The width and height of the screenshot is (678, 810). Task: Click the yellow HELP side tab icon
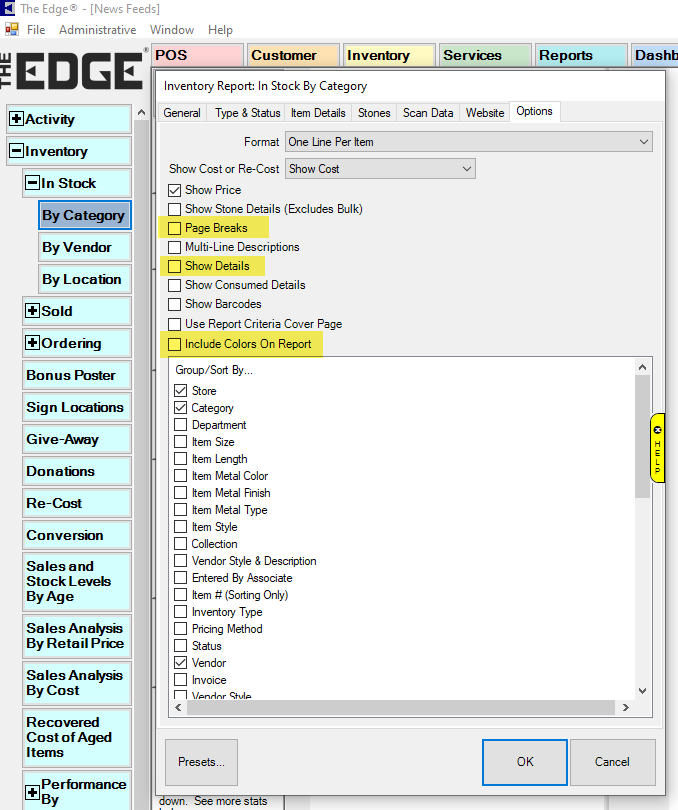[657, 447]
